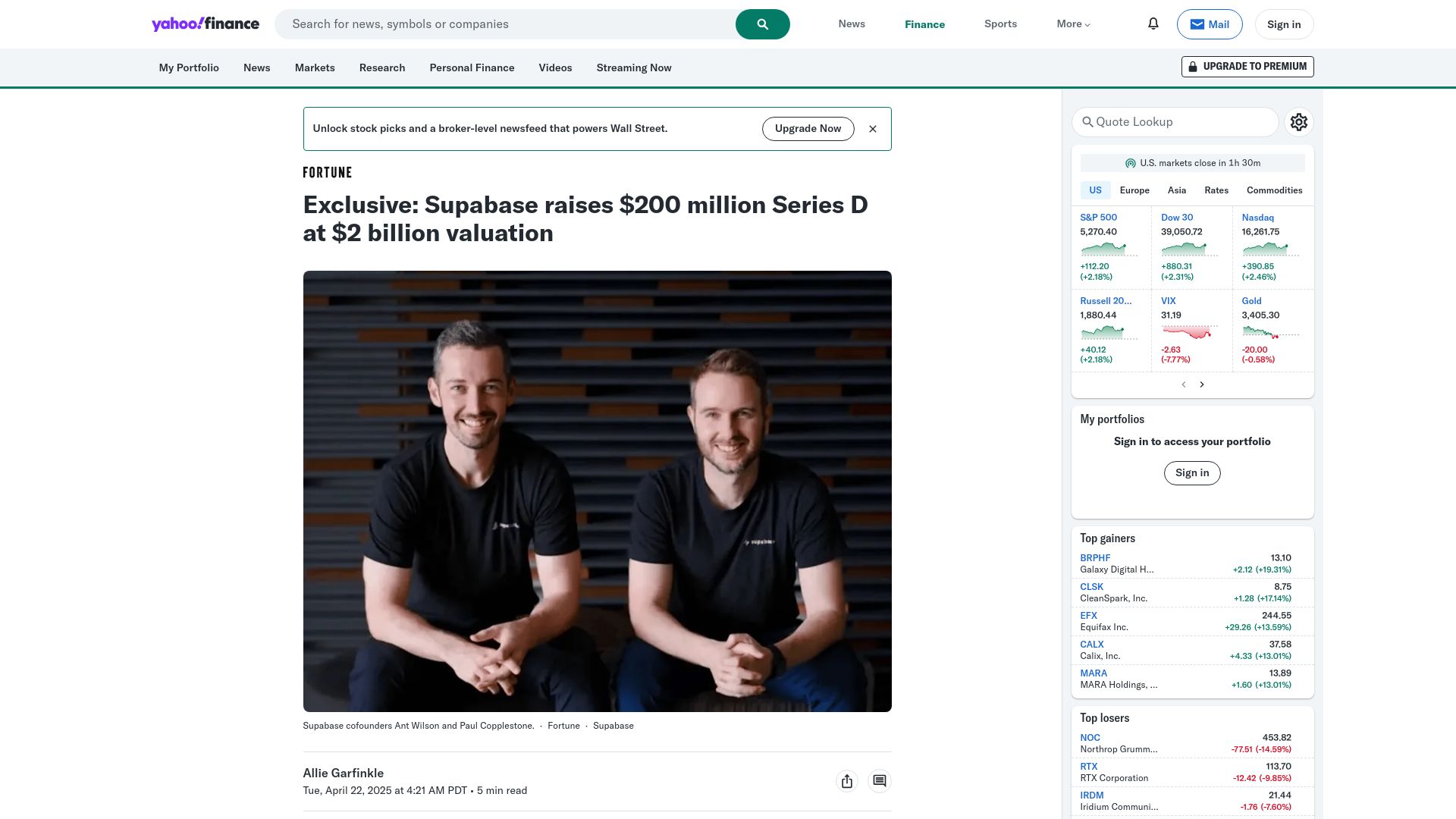Click Upgrade to Premium button
The width and height of the screenshot is (1456, 819).
tap(1247, 67)
